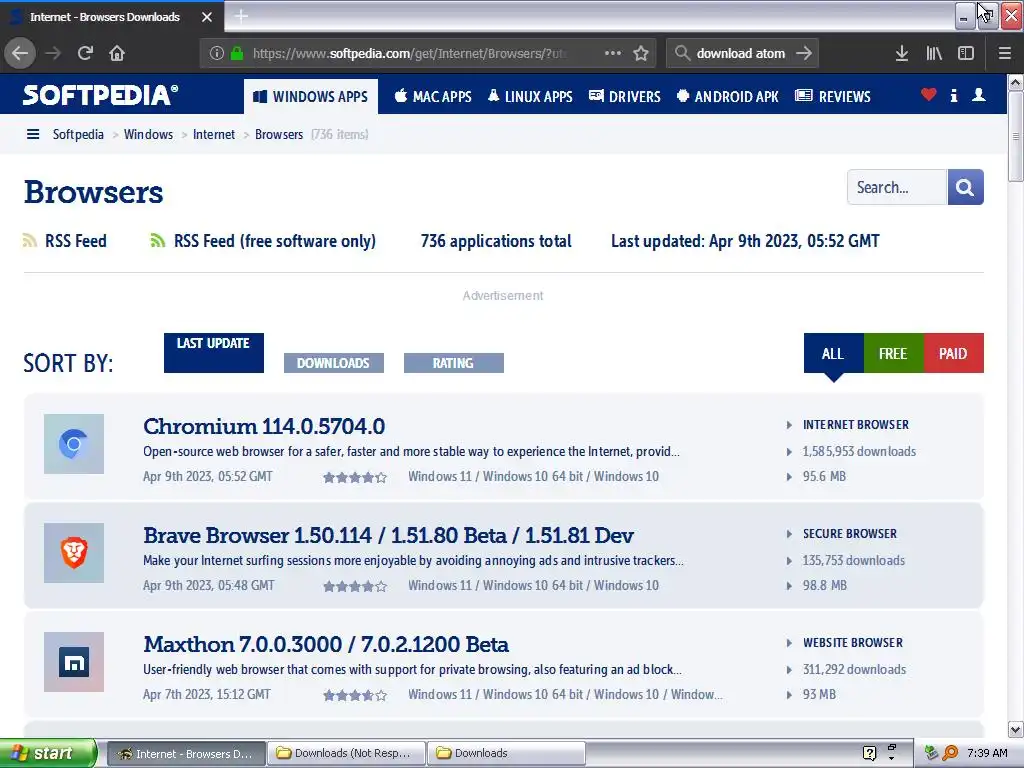This screenshot has height=768, width=1024.
Task: Click the Softpedia logo
Action: tap(100, 95)
